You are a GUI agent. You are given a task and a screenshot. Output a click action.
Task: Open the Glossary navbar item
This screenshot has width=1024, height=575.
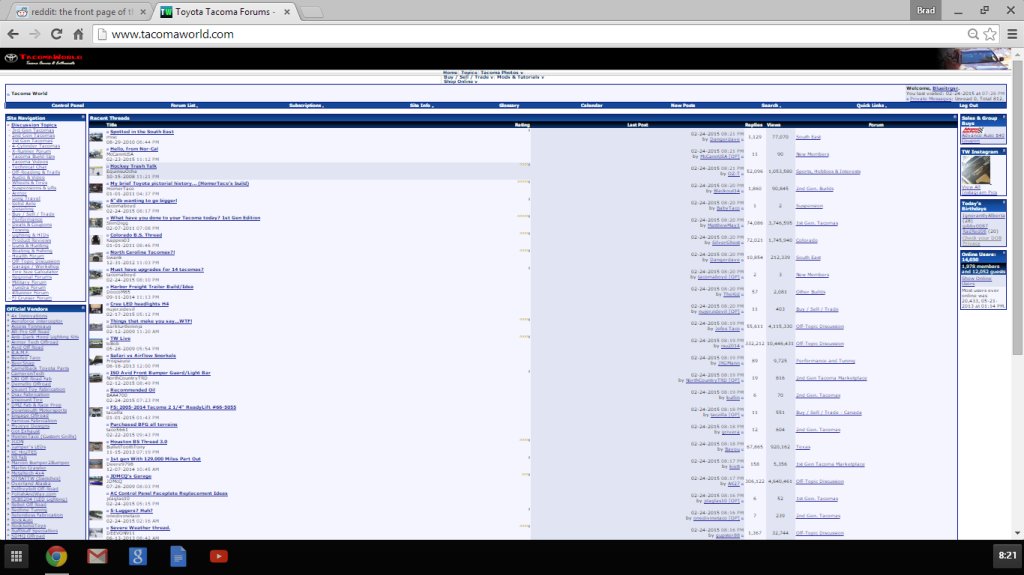[x=509, y=105]
